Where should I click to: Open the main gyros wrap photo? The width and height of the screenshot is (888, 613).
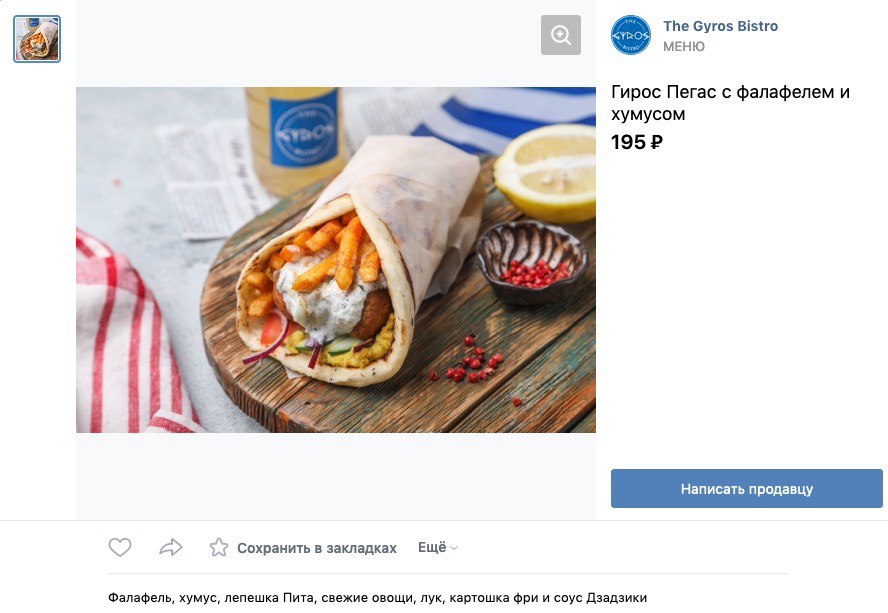pyautogui.click(x=336, y=259)
